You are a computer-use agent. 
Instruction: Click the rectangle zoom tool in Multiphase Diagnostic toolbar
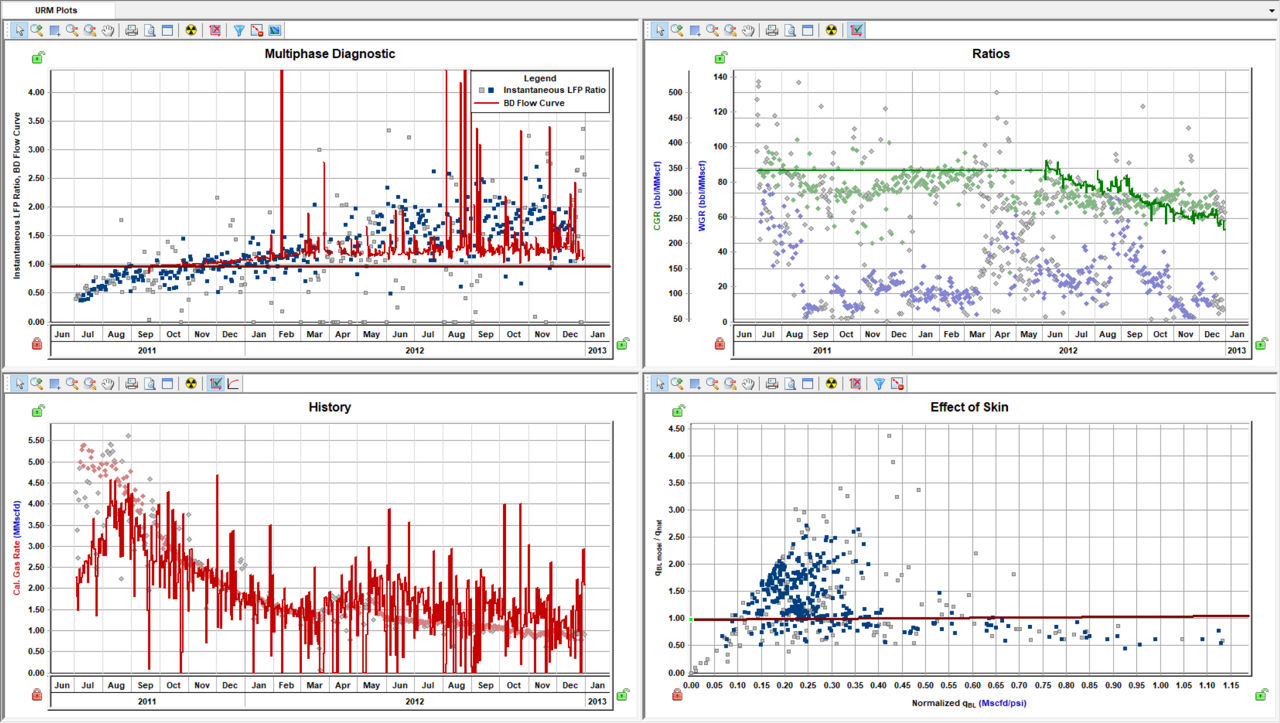[55, 30]
